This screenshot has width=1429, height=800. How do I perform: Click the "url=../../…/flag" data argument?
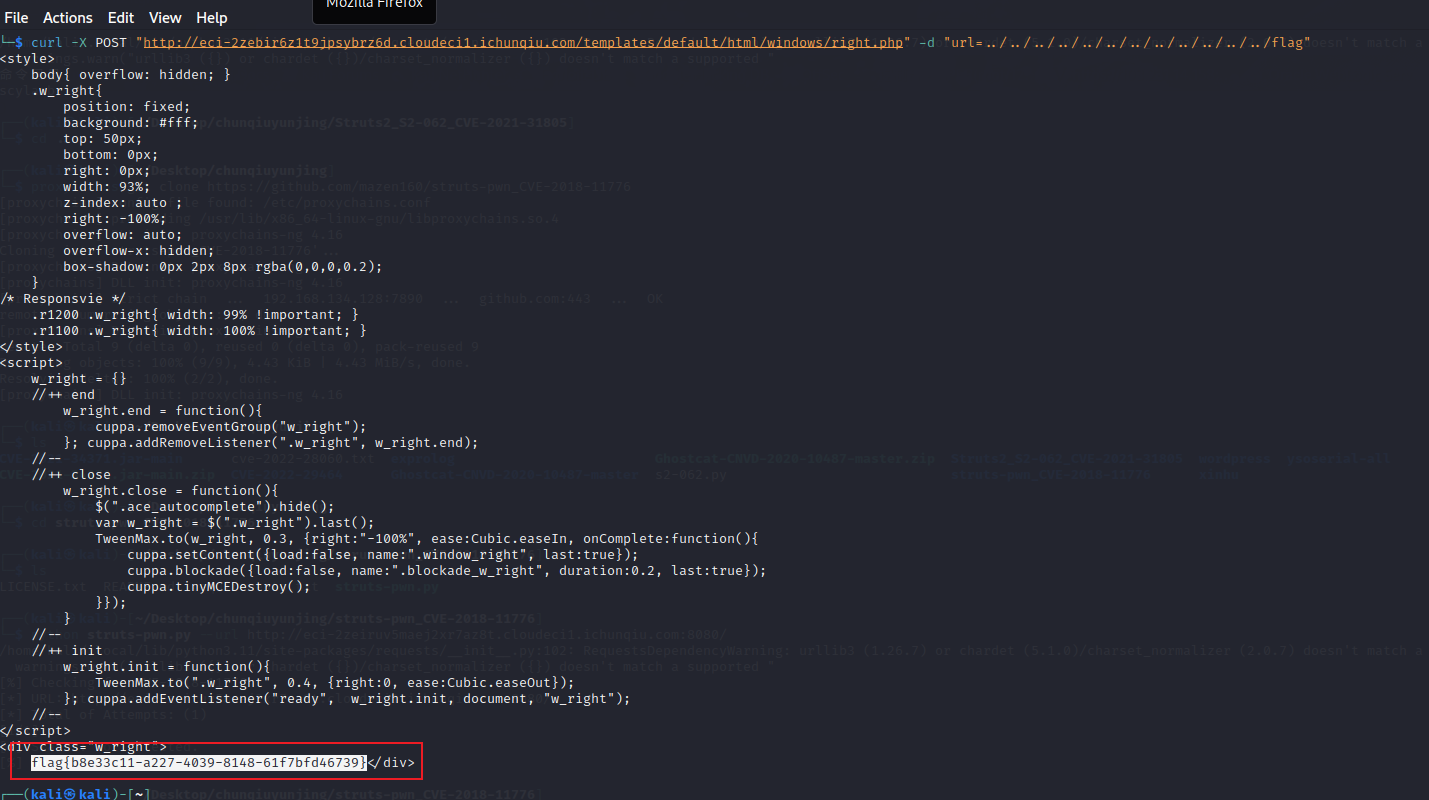pos(1126,43)
